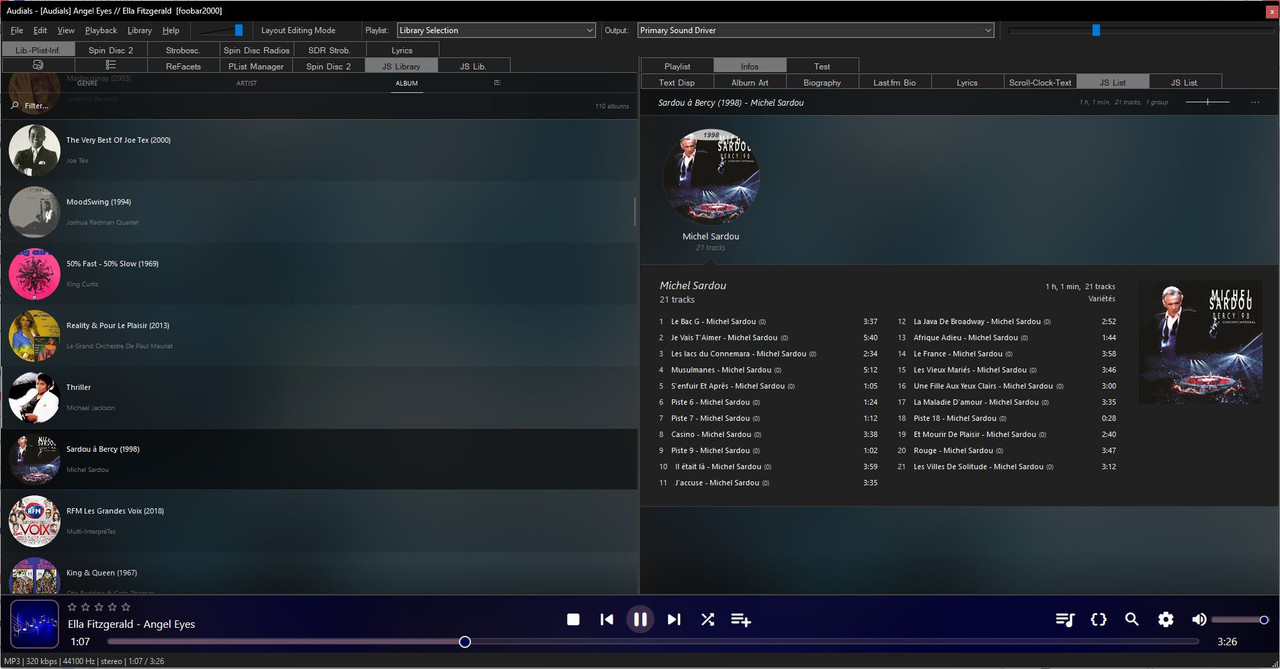Select album The Very Best Of Joe Tex
This screenshot has height=669, width=1280.
319,150
